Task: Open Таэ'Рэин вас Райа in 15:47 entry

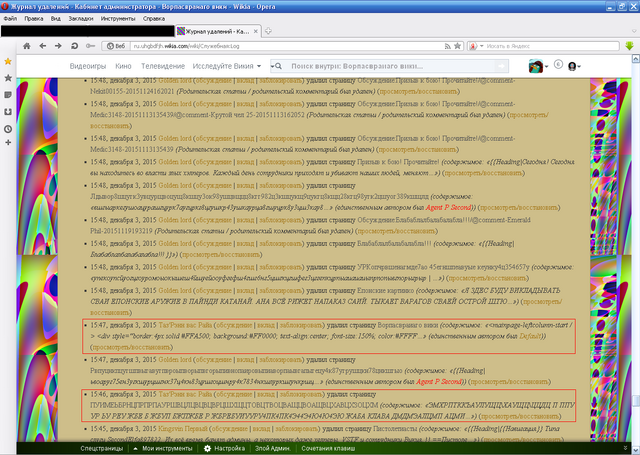Action: point(185,325)
